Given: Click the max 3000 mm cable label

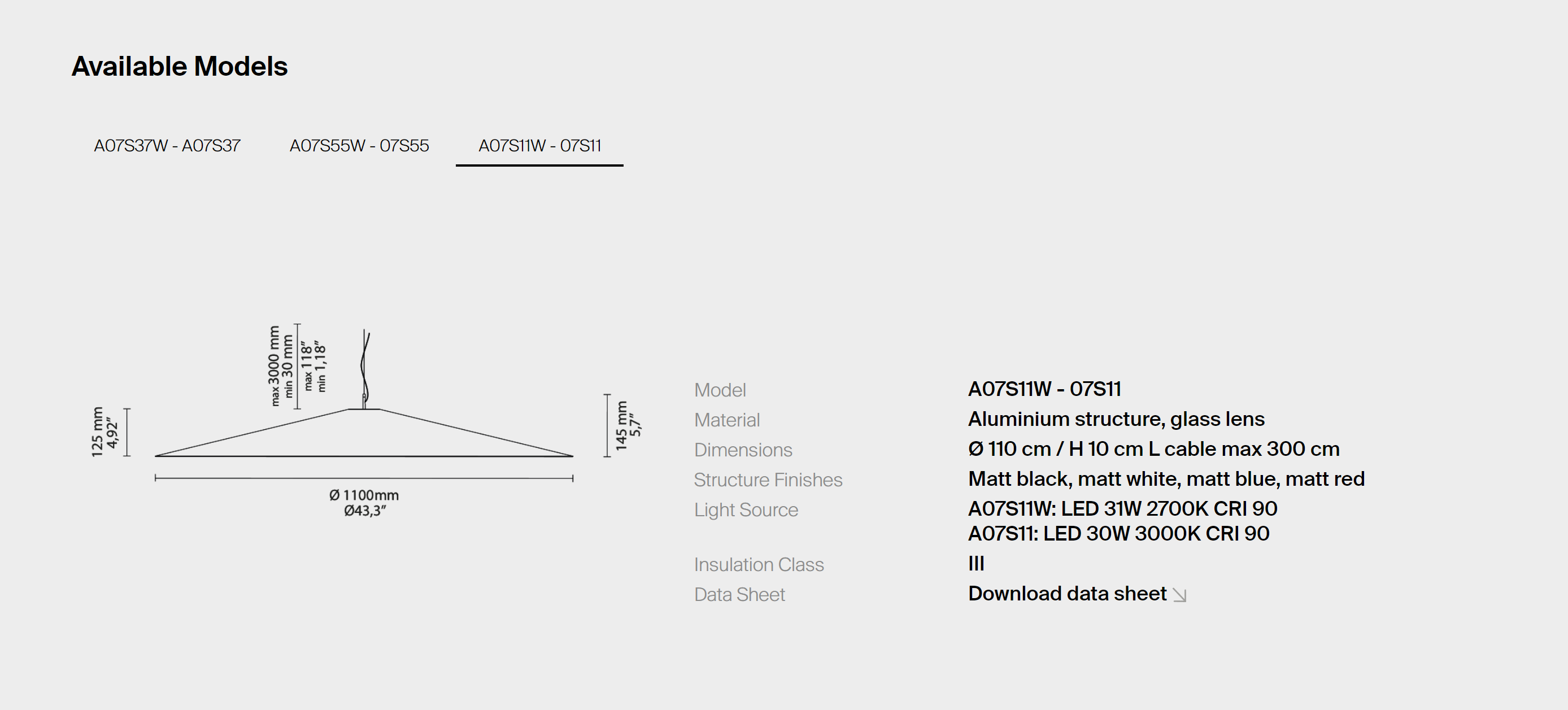Looking at the screenshot, I should click(x=274, y=365).
